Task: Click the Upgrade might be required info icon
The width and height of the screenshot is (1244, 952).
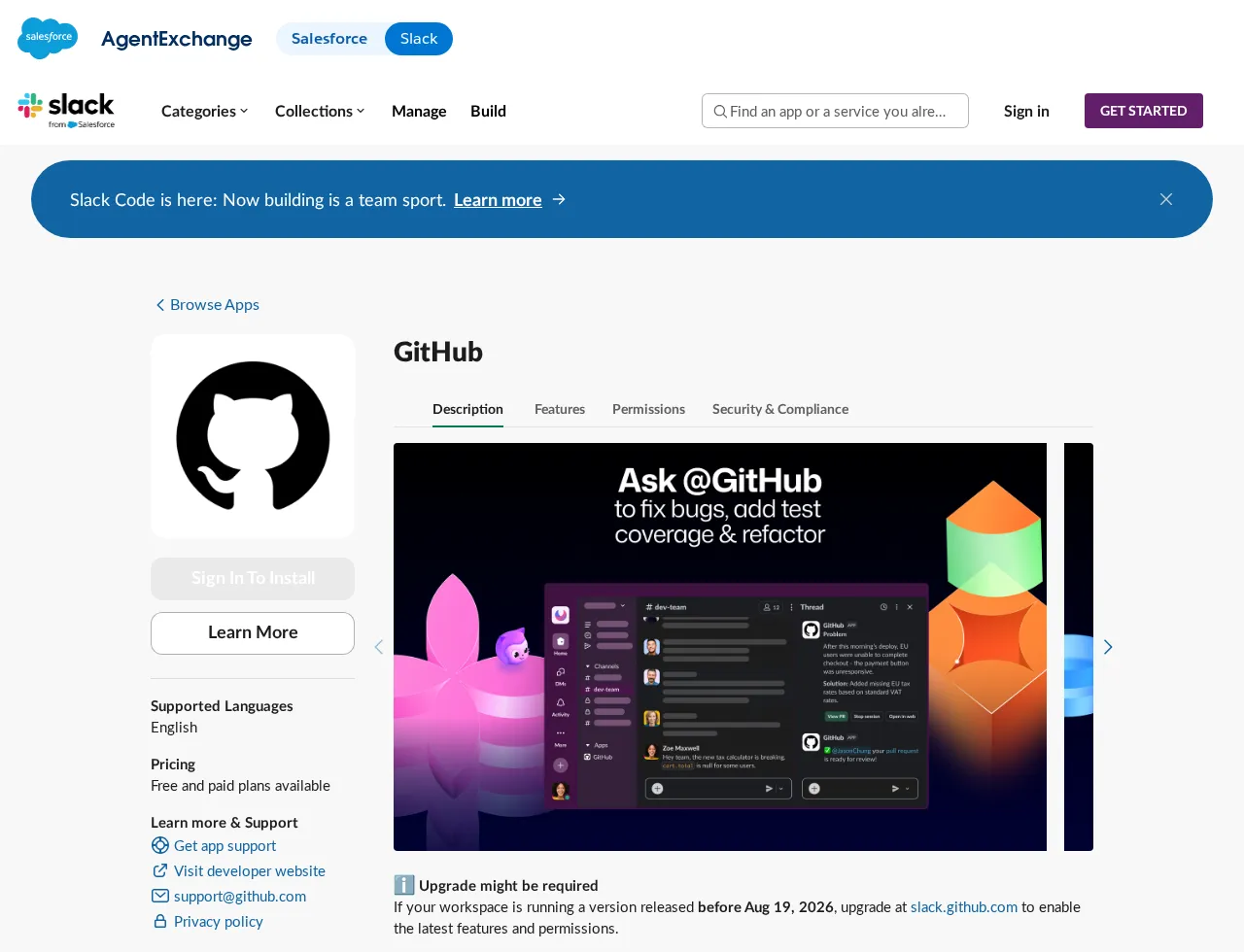Action: tap(404, 885)
